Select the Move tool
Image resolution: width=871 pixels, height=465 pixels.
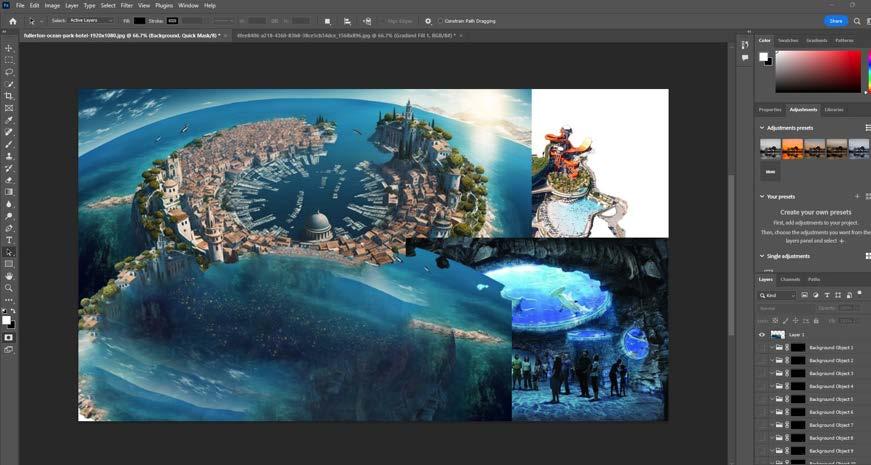click(x=9, y=48)
